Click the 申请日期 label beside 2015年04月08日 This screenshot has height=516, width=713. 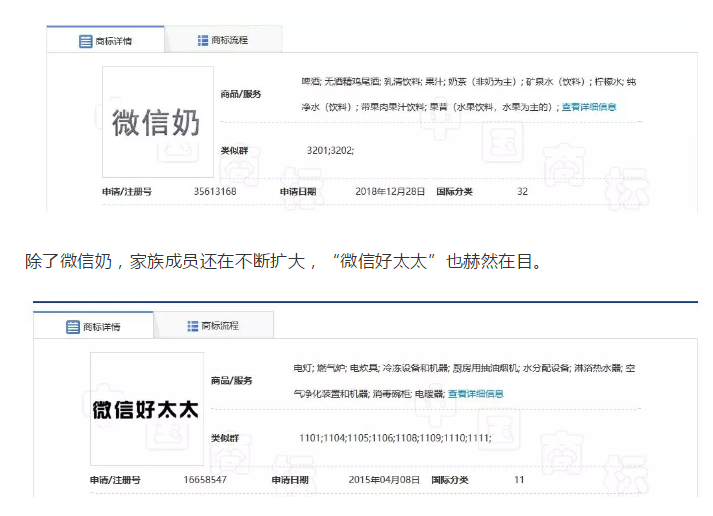point(290,480)
